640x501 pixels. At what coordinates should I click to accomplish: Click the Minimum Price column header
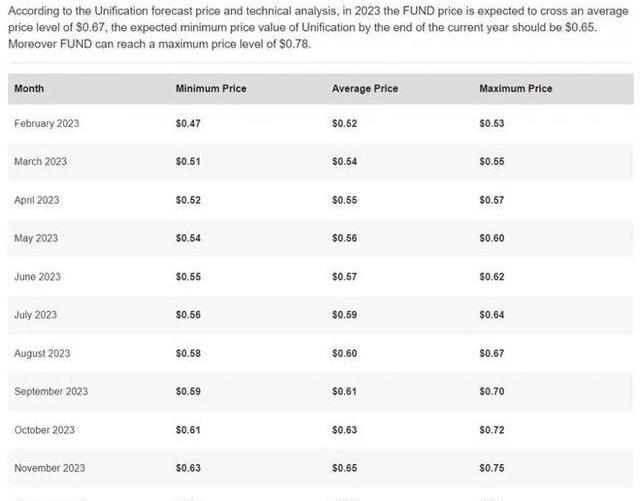[x=210, y=89]
